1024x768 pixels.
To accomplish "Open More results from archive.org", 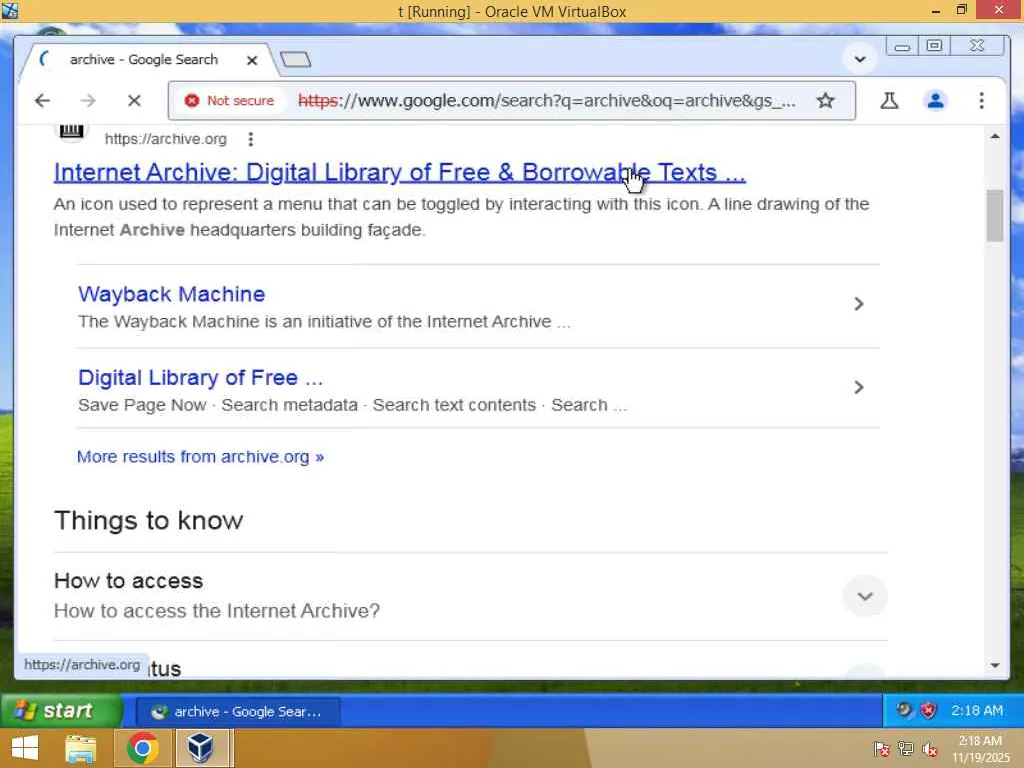I will 200,456.
